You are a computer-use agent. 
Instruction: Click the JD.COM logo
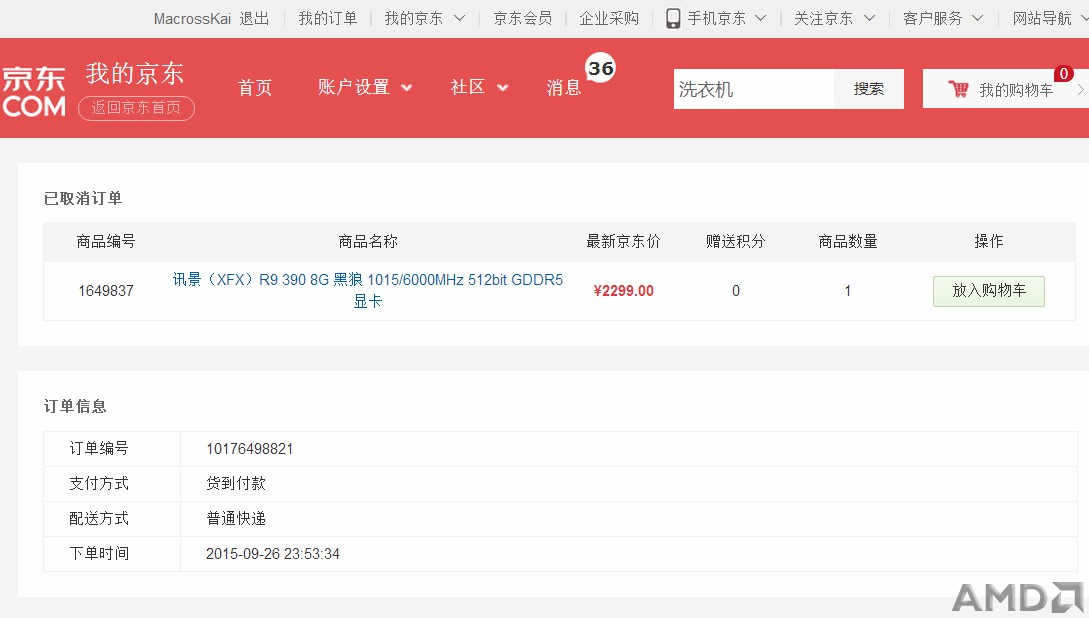tap(33, 91)
